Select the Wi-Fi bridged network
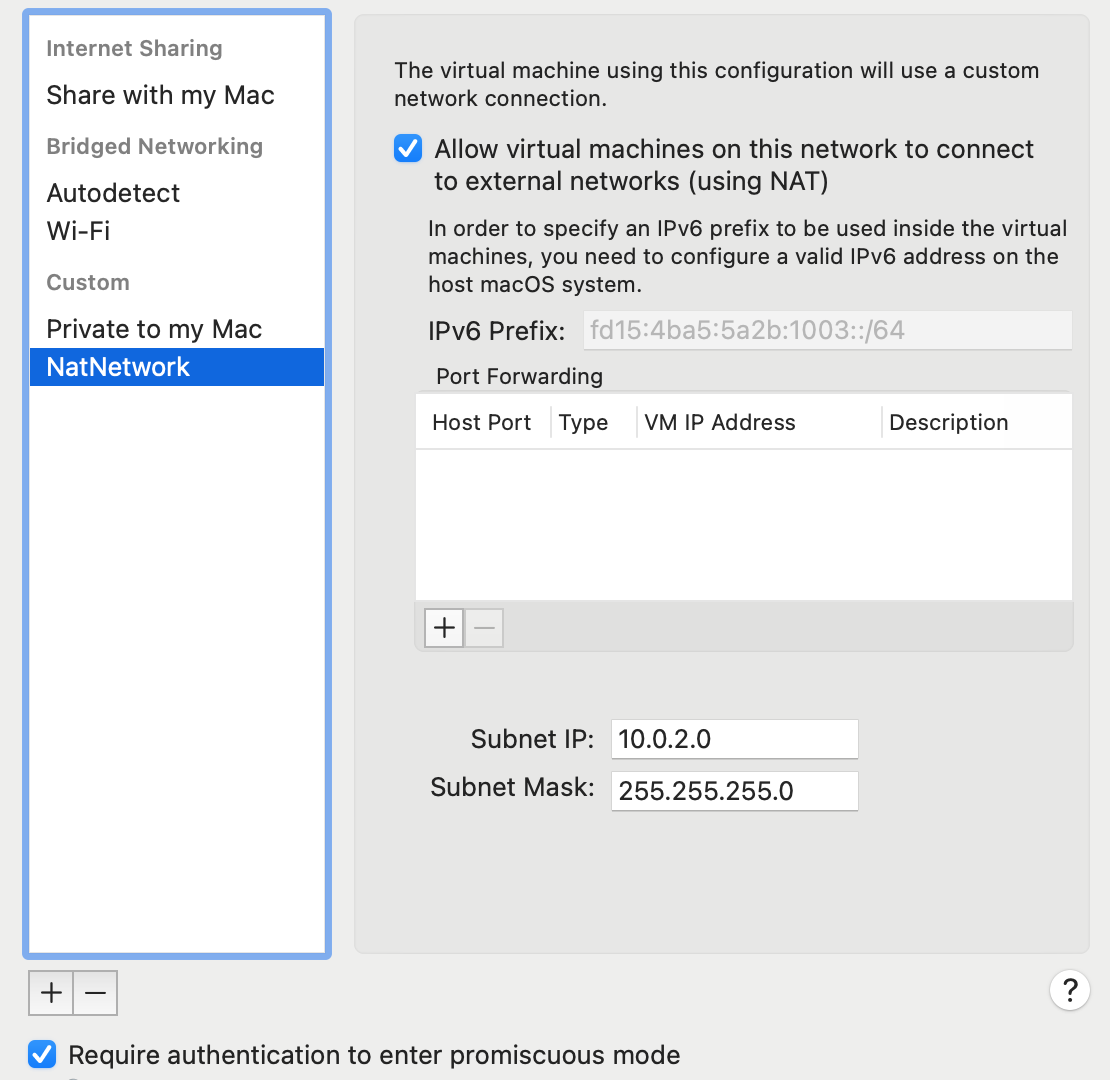The image size is (1110, 1080). pos(78,231)
